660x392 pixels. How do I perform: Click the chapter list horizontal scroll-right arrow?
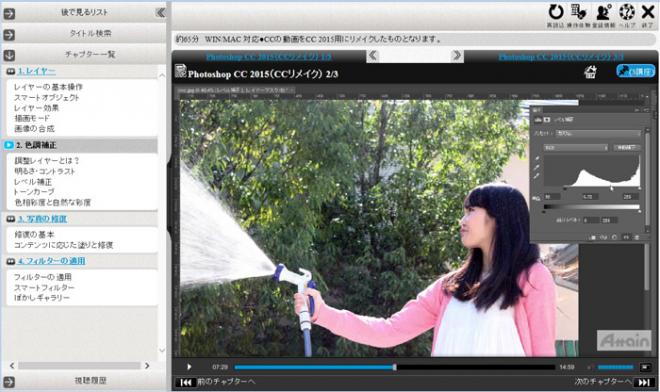pyautogui.click(x=147, y=365)
